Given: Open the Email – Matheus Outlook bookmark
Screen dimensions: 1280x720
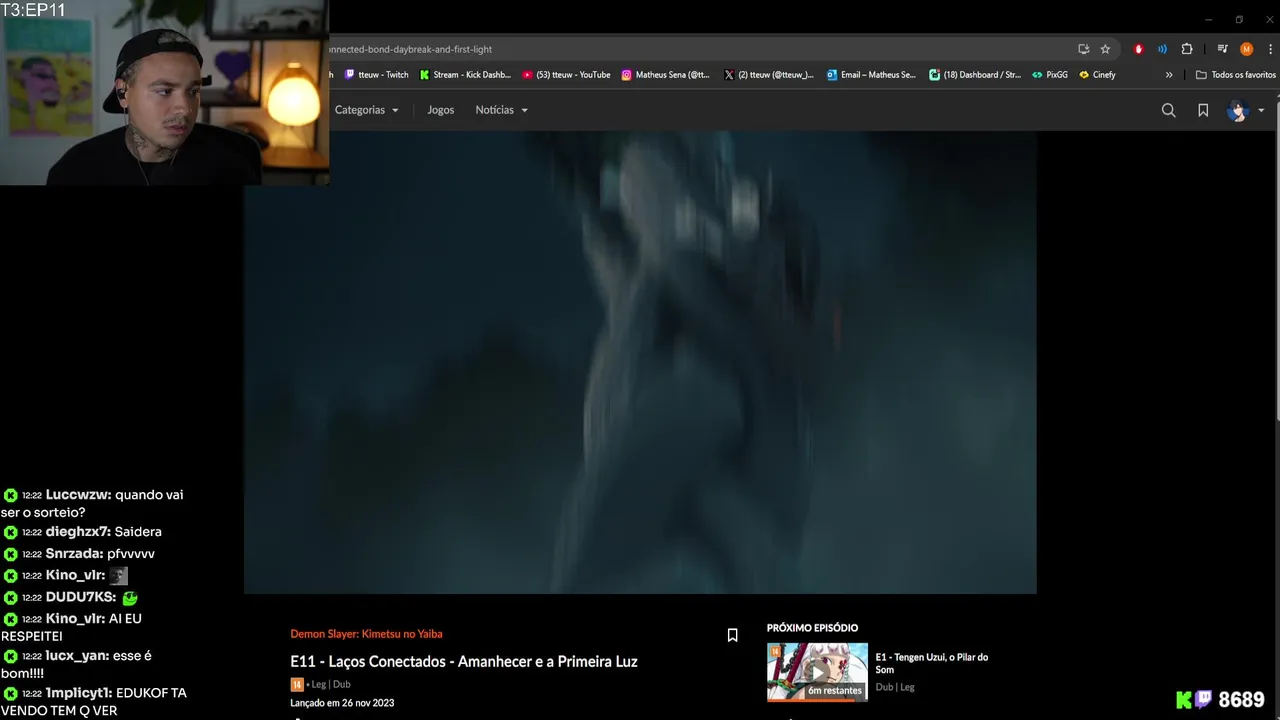Looking at the screenshot, I should tap(871, 75).
